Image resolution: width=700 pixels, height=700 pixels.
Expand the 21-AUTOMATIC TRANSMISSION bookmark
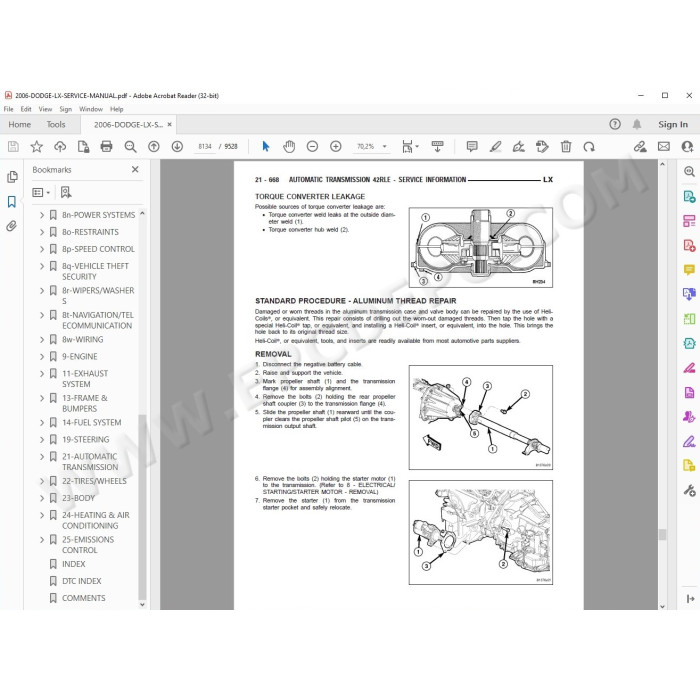pyautogui.click(x=42, y=457)
